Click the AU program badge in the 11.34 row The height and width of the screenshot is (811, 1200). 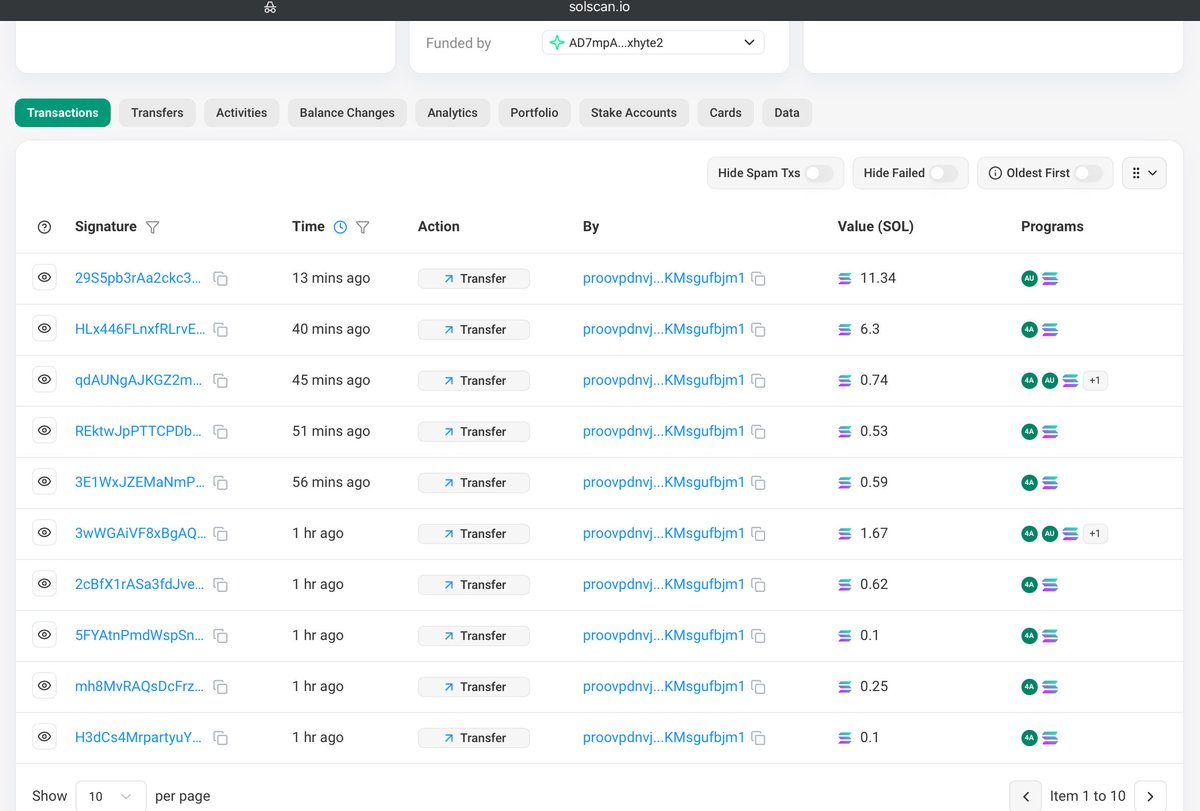coord(1029,278)
